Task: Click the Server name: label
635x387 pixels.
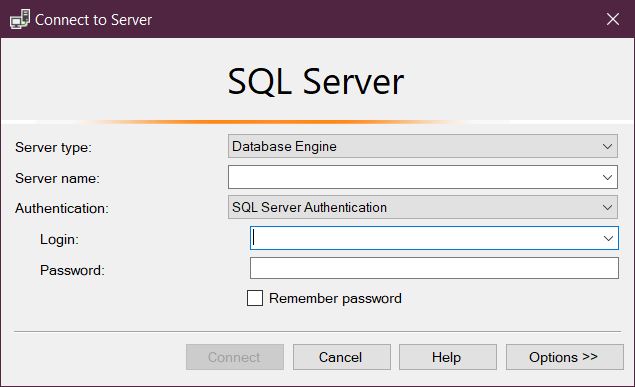Action: pos(57,178)
